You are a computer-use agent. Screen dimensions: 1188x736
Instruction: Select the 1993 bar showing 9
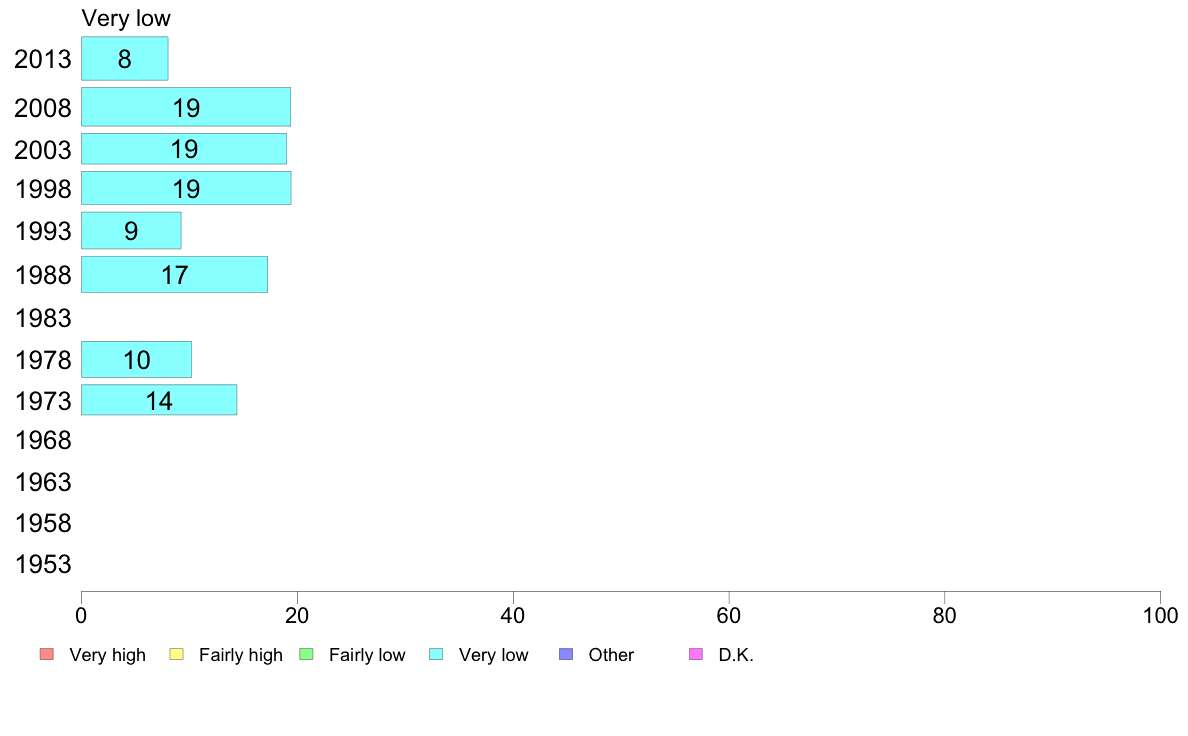(131, 230)
